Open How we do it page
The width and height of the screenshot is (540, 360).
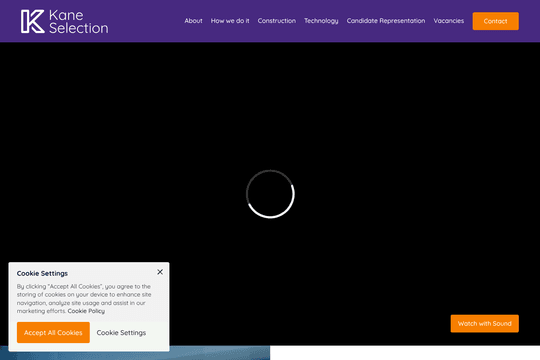pos(230,21)
